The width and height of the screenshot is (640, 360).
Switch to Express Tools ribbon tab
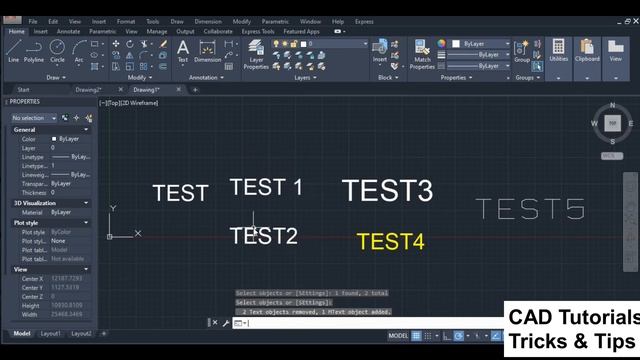[258, 31]
